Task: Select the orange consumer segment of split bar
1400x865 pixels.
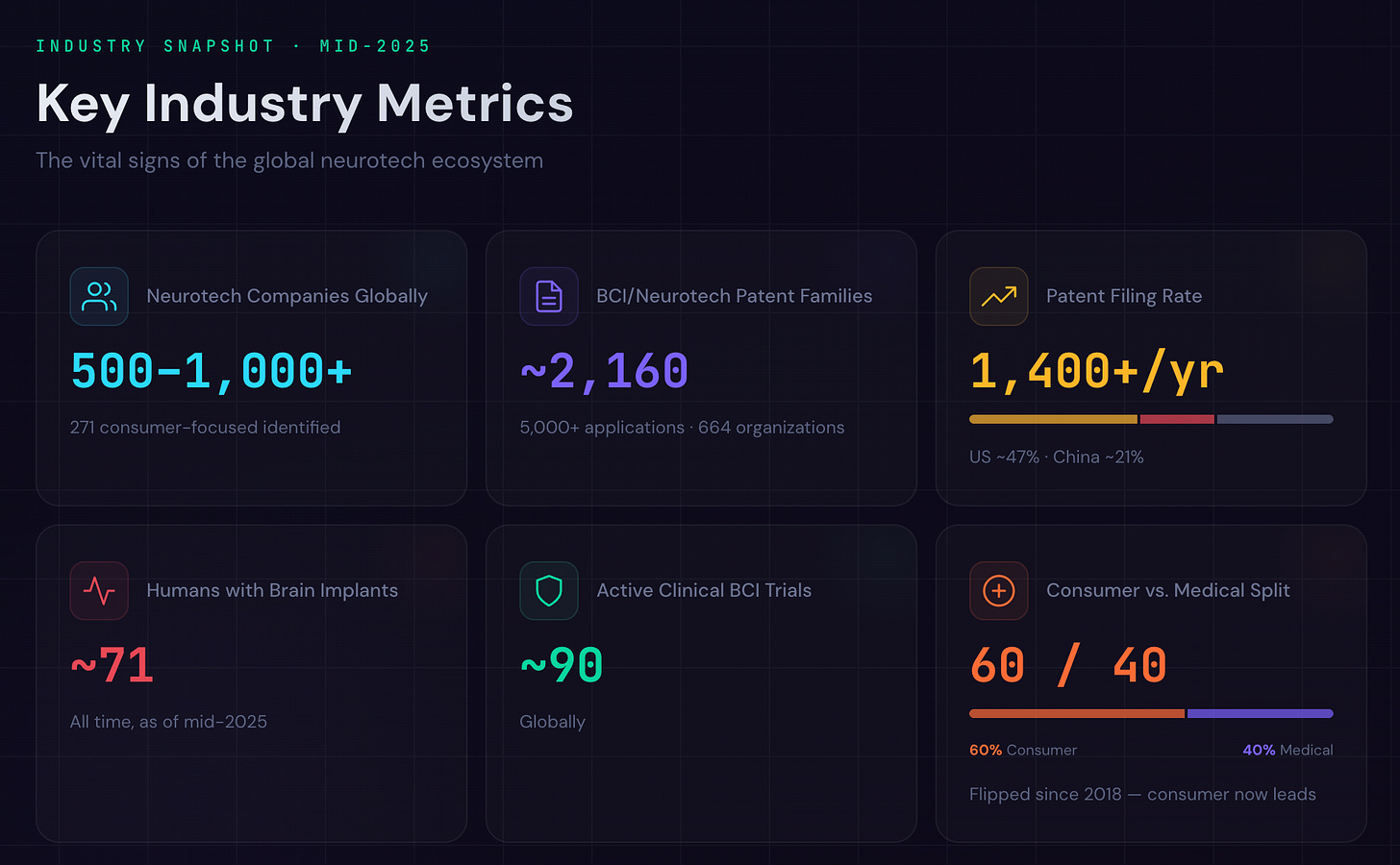Action: pyautogui.click(x=1077, y=713)
